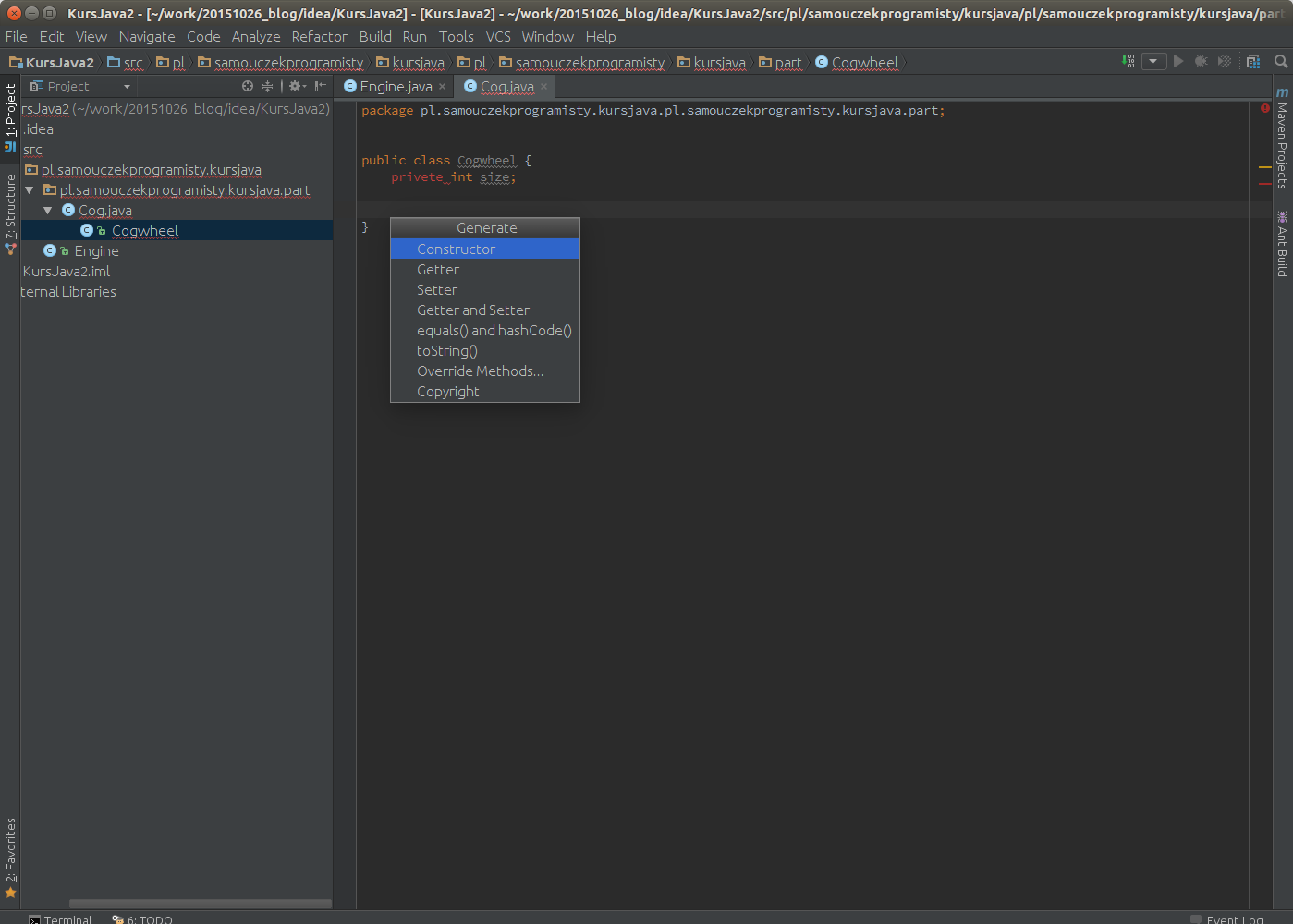Image resolution: width=1293 pixels, height=924 pixels.
Task: Collapse the pl.samouczekprogramisty.kursjava.part package node
Action: 30,189
